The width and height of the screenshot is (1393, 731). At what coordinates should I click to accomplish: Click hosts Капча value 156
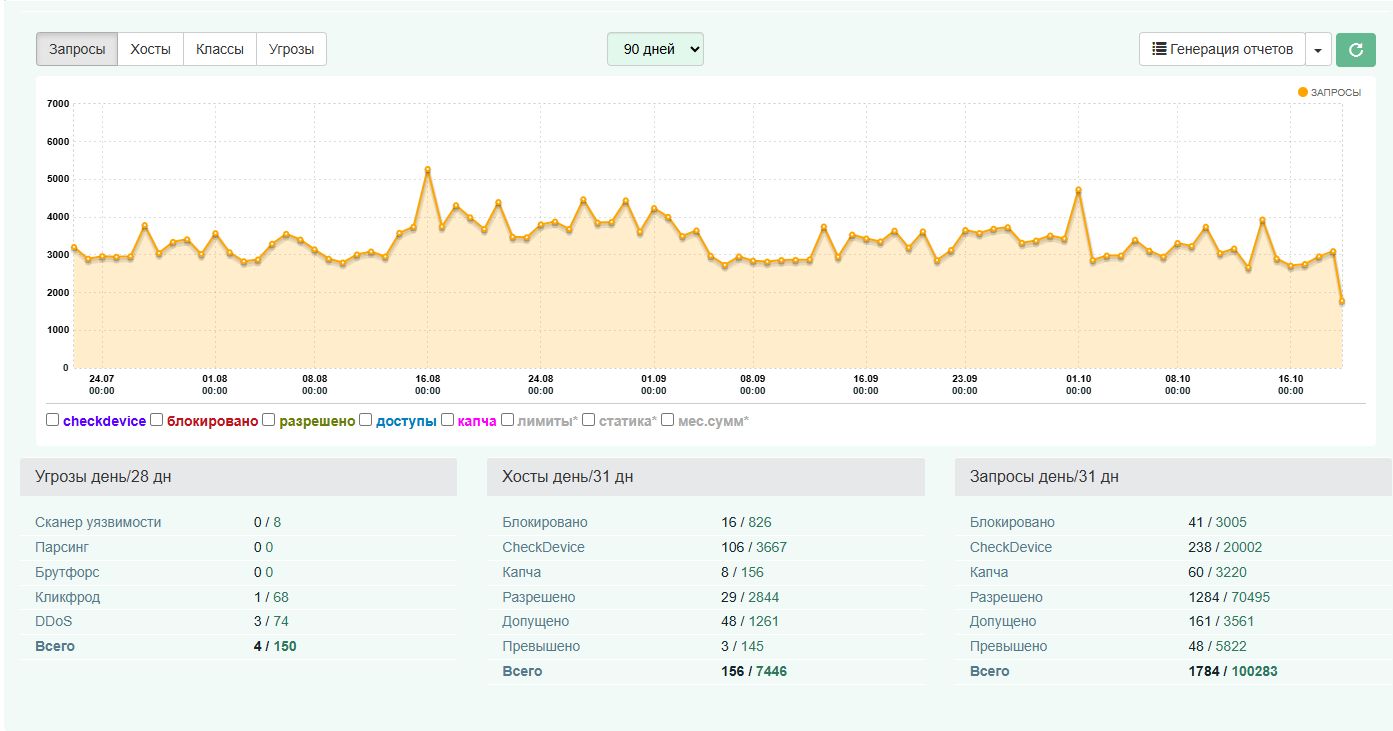[x=752, y=572]
